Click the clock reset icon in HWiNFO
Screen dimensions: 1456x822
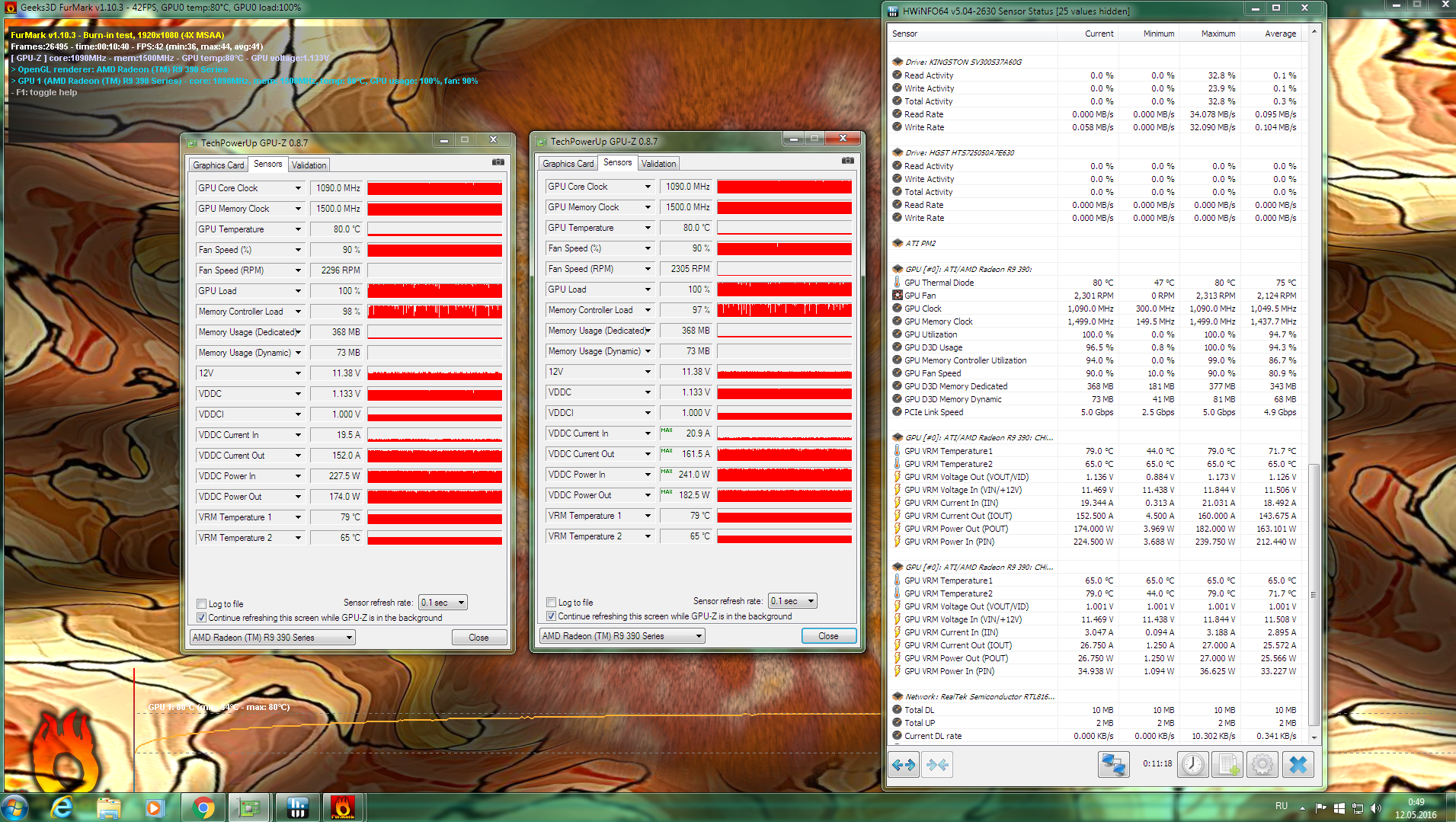coord(1193,764)
